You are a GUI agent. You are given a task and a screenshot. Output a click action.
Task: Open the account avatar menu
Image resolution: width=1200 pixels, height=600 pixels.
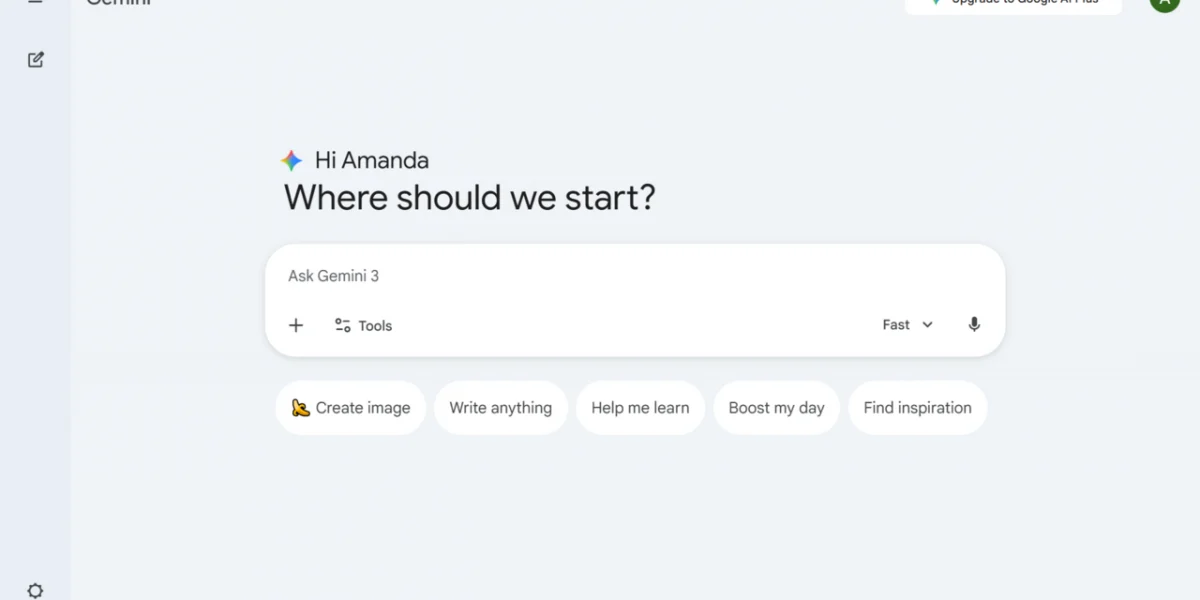(x=1164, y=3)
